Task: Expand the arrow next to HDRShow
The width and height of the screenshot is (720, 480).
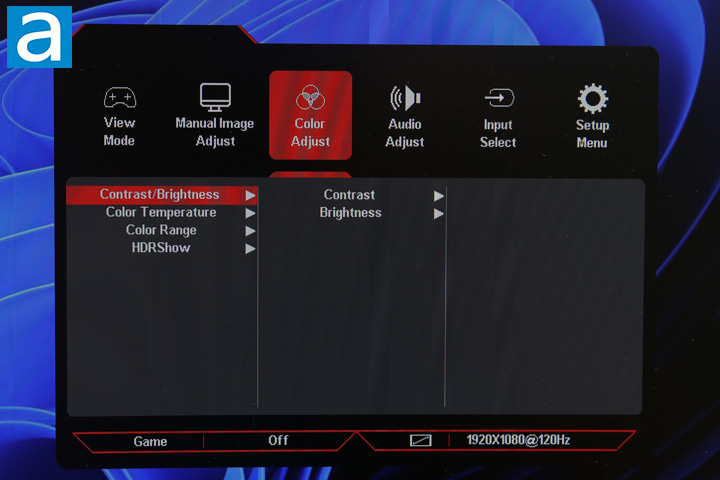Action: (x=250, y=248)
